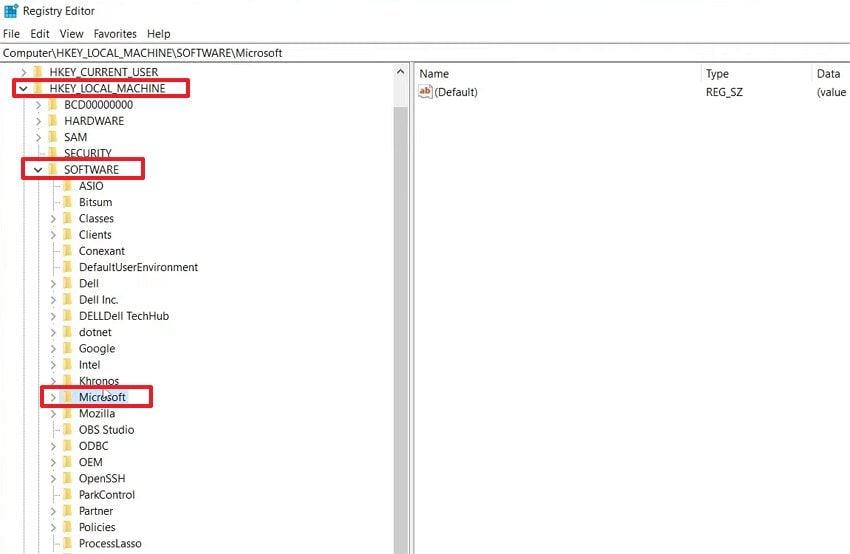Click the Microsoft folder icon
Image resolution: width=850 pixels, height=554 pixels.
(x=67, y=397)
